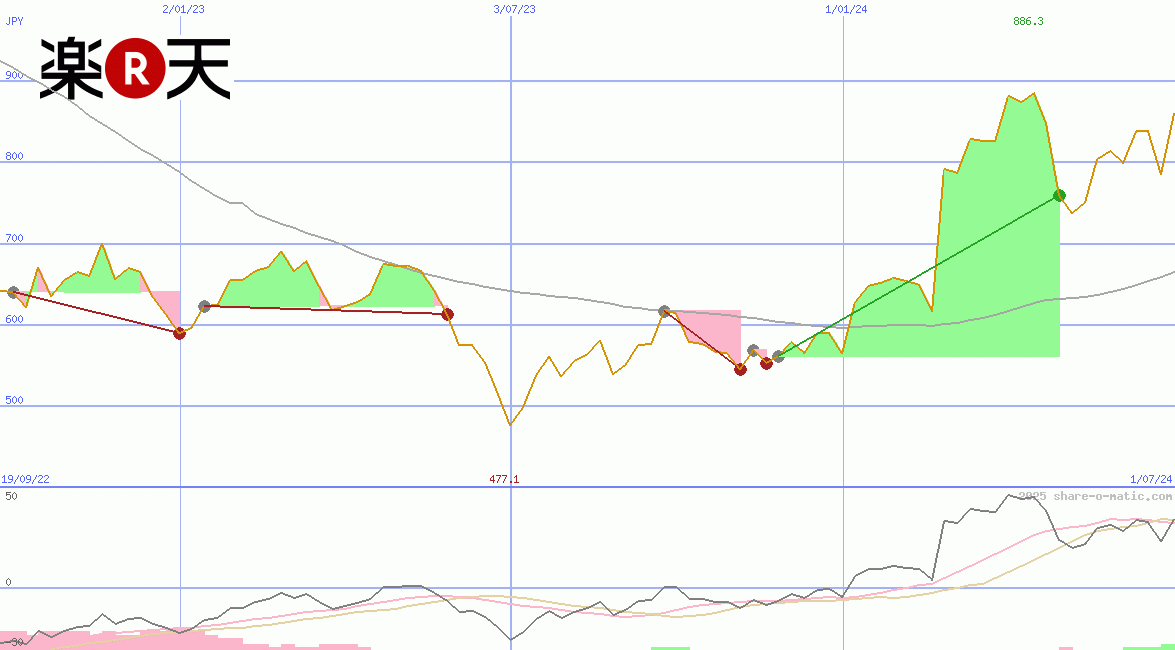Click the 19/09/22 start date
1175x650 pixels.
click(25, 479)
